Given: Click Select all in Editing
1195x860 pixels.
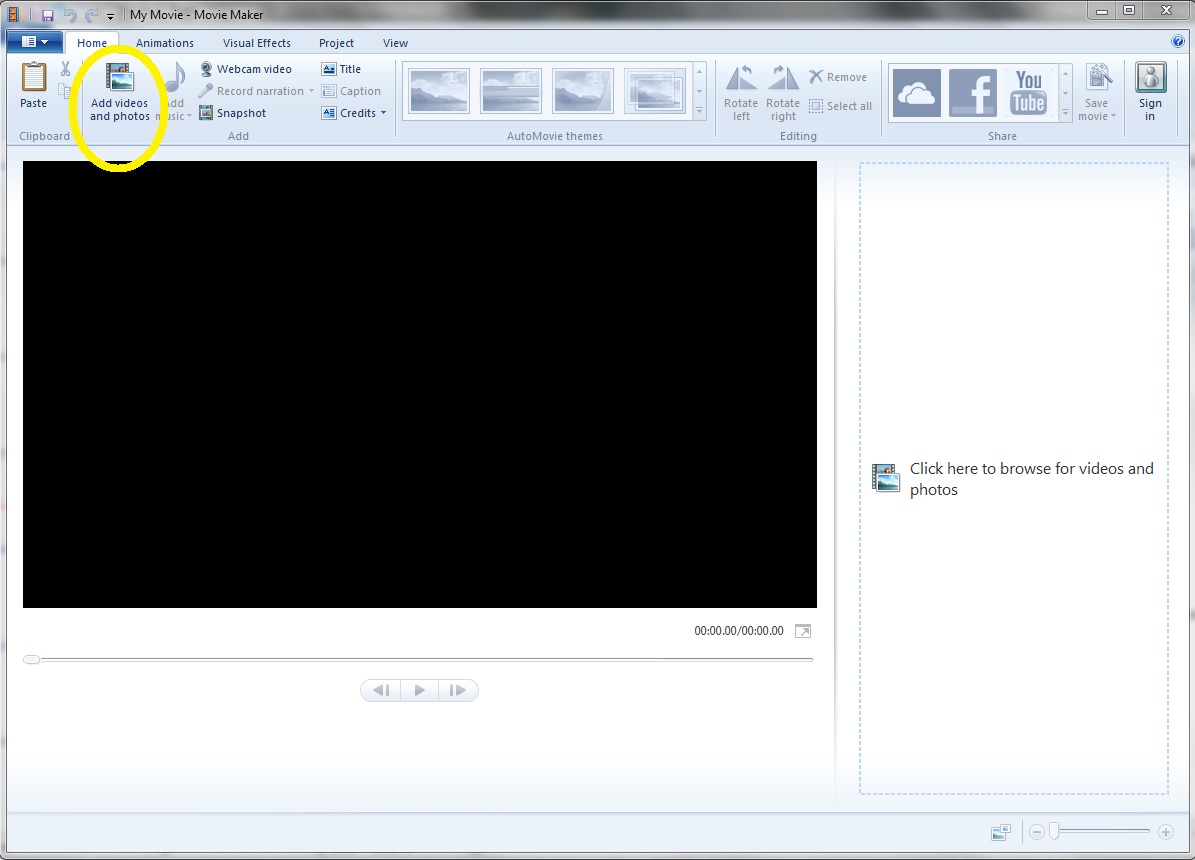Looking at the screenshot, I should [840, 106].
